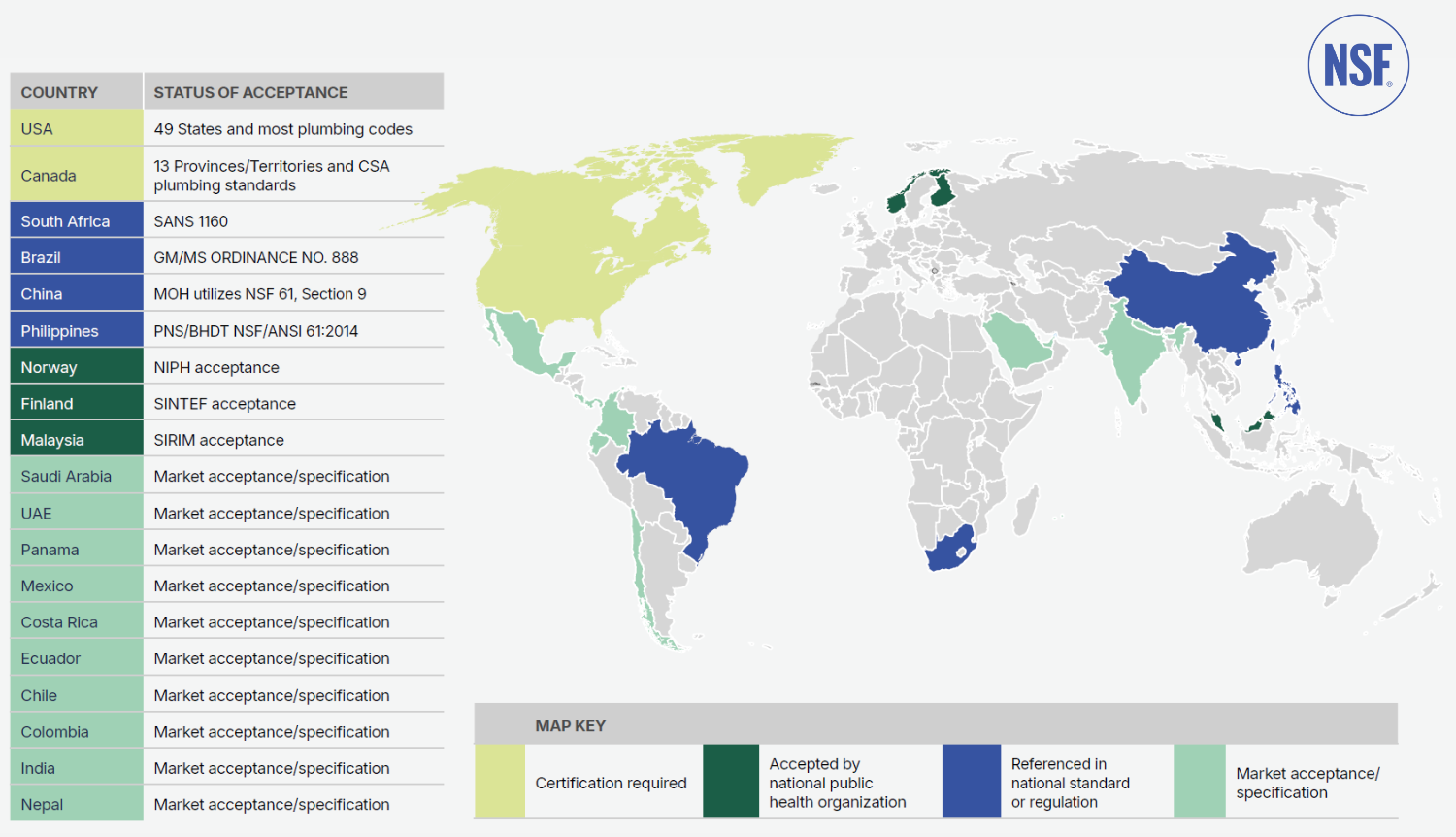Viewport: 1456px width, 837px height.
Task: Click the Canada country cell
Action: (77, 176)
